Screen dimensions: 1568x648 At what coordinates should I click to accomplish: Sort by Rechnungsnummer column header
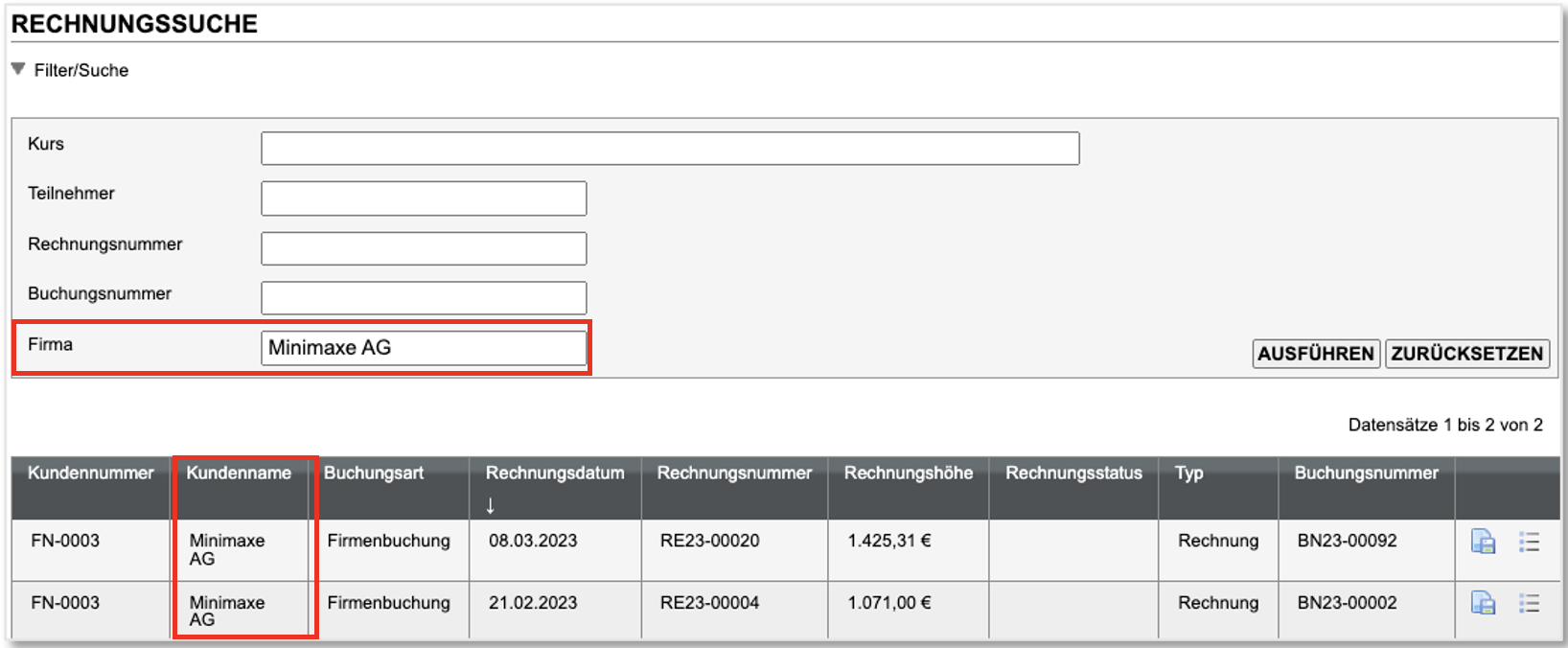click(734, 473)
